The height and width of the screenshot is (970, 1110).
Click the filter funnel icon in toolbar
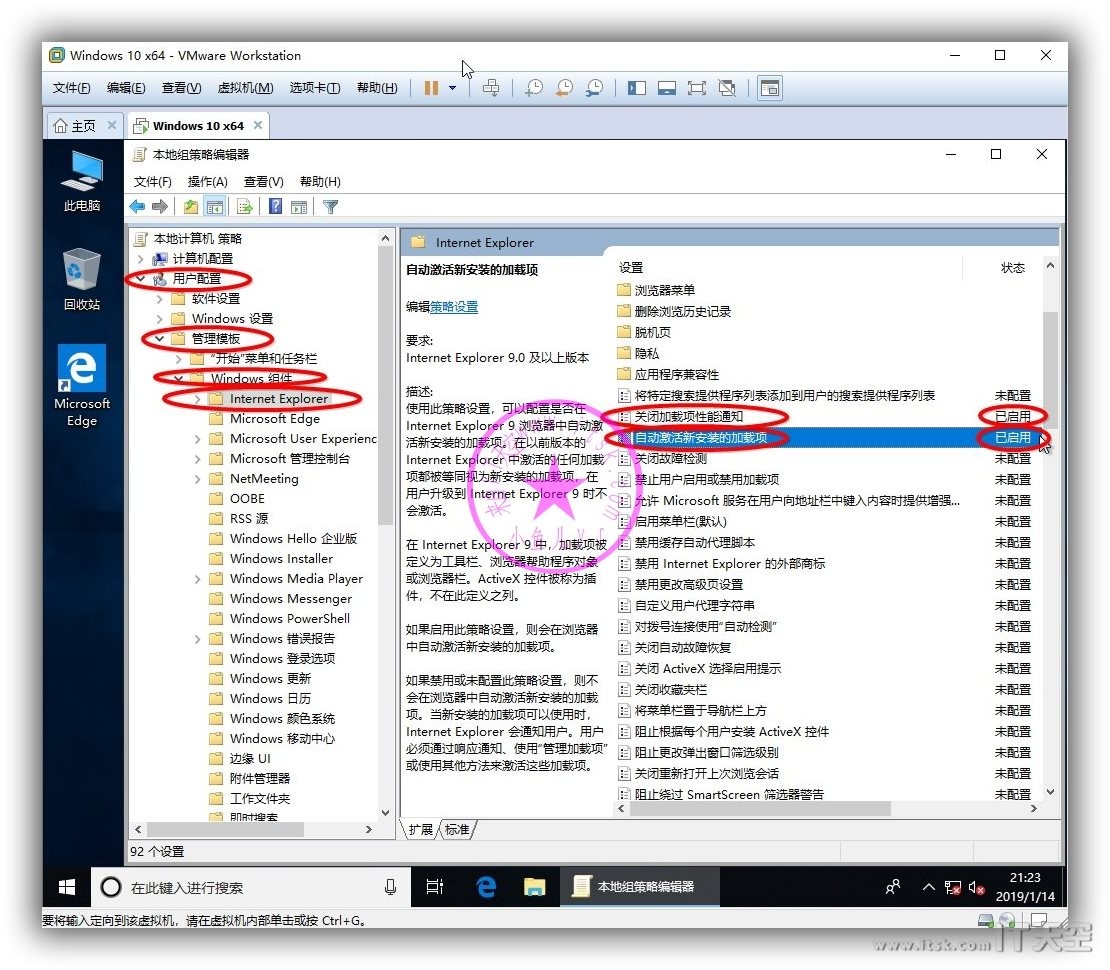tap(331, 207)
